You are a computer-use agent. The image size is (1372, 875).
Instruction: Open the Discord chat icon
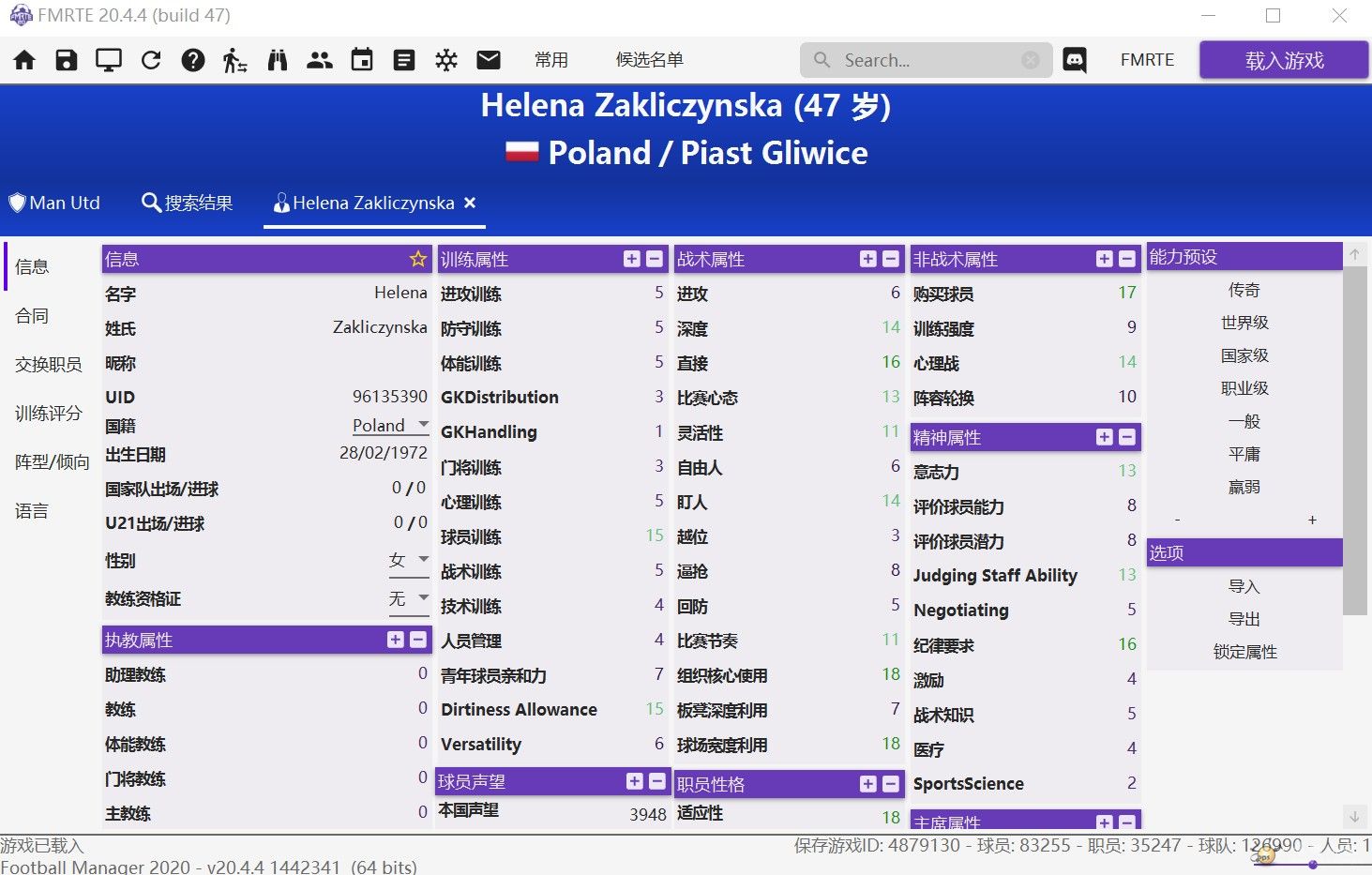(1075, 60)
